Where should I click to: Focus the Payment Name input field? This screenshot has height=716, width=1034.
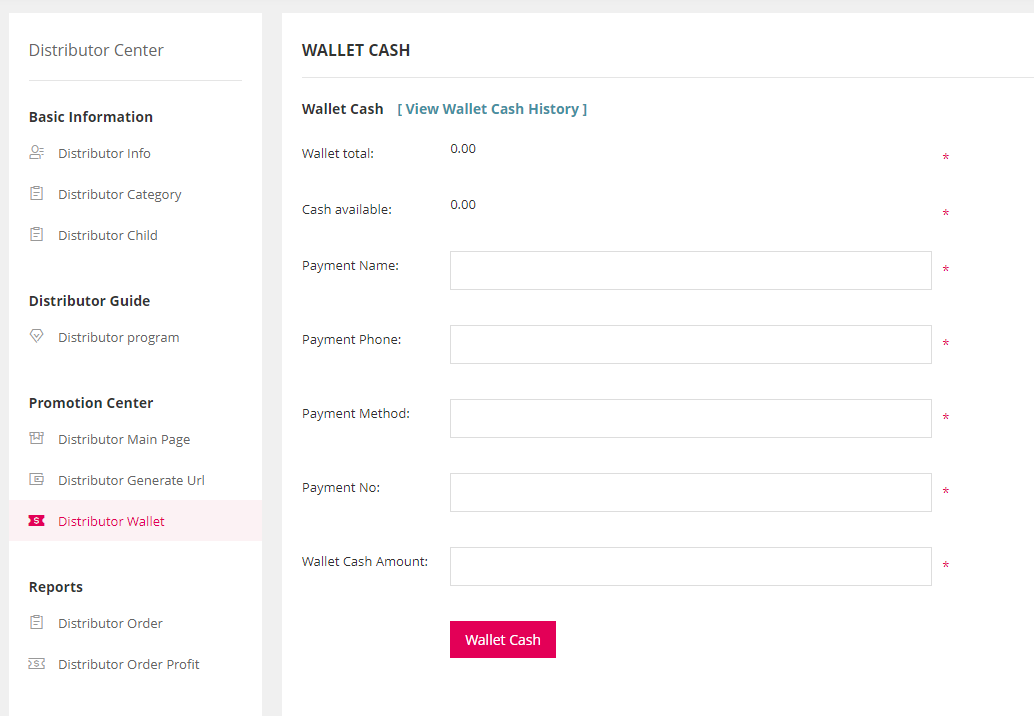(690, 270)
